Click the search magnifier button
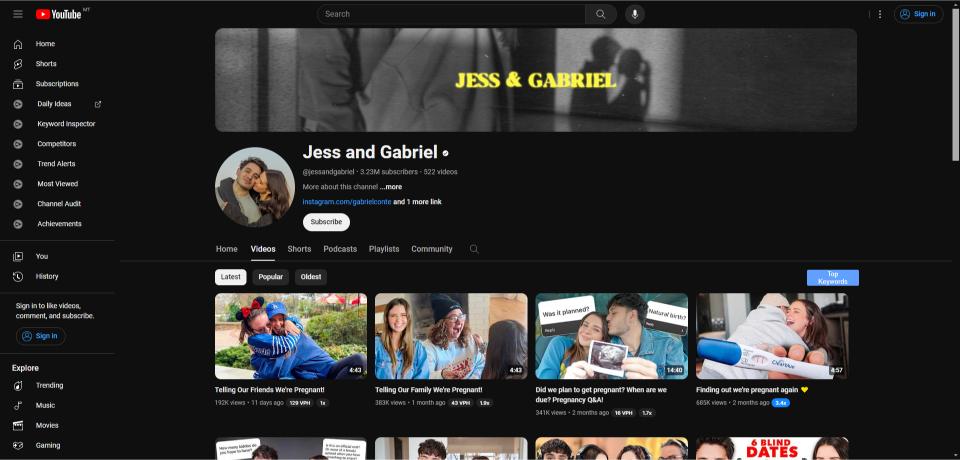Image resolution: width=960 pixels, height=460 pixels. (601, 14)
